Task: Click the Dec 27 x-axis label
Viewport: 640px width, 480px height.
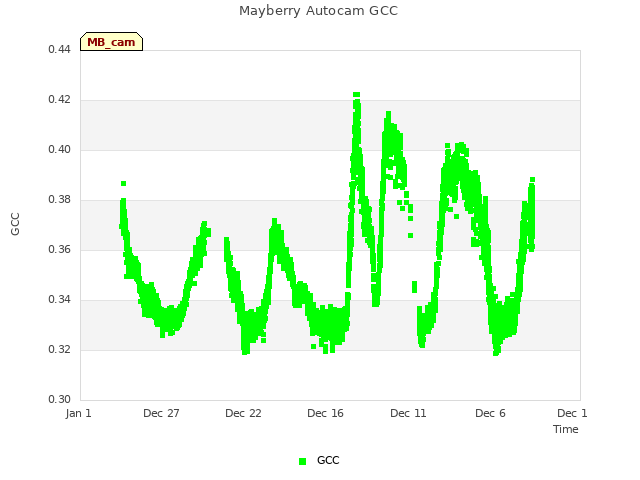Action: [x=161, y=413]
